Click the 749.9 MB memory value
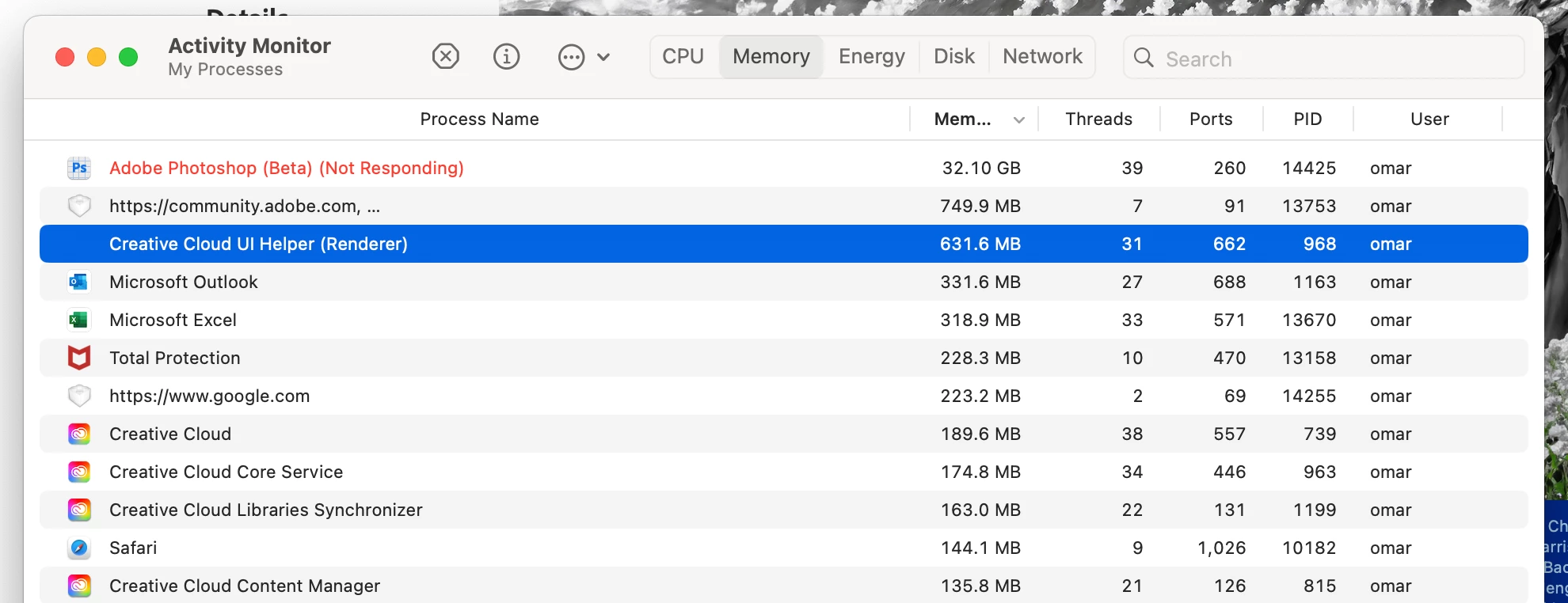1568x603 pixels. pos(980,207)
